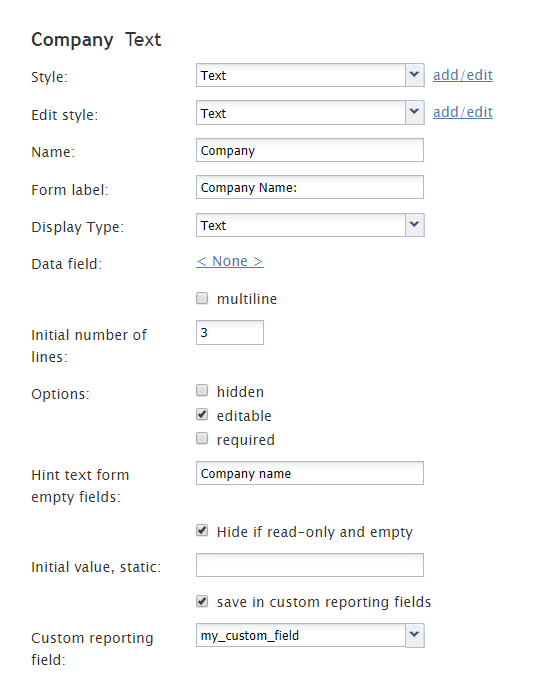The width and height of the screenshot is (536, 678).
Task: Focus the Hint text input field
Action: click(x=310, y=473)
